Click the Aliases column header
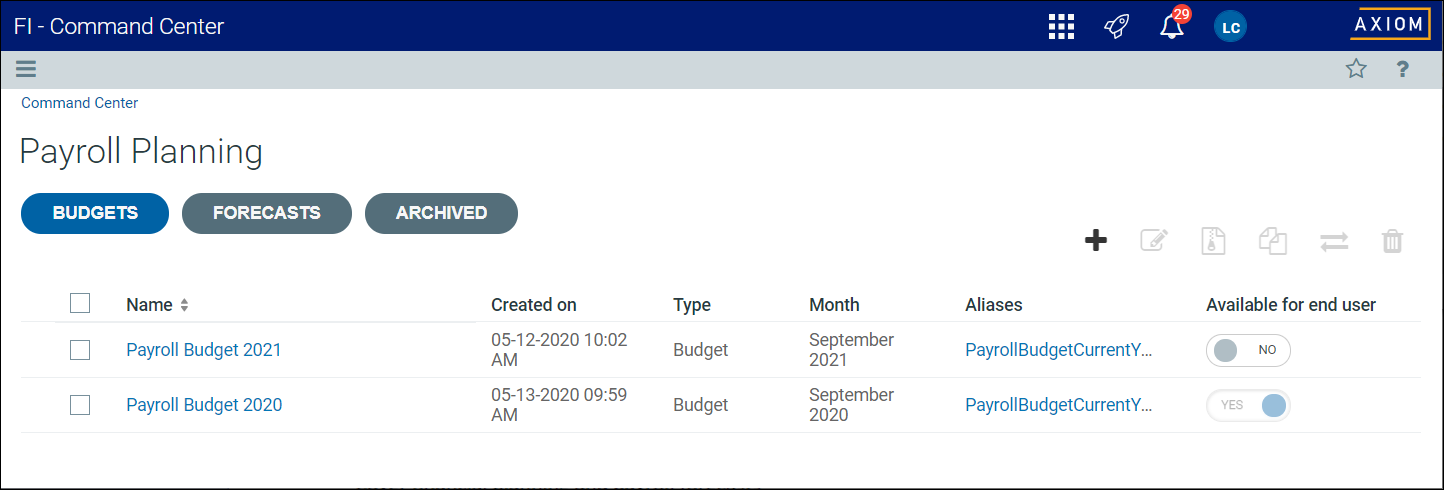This screenshot has height=490, width=1444. pos(994,305)
